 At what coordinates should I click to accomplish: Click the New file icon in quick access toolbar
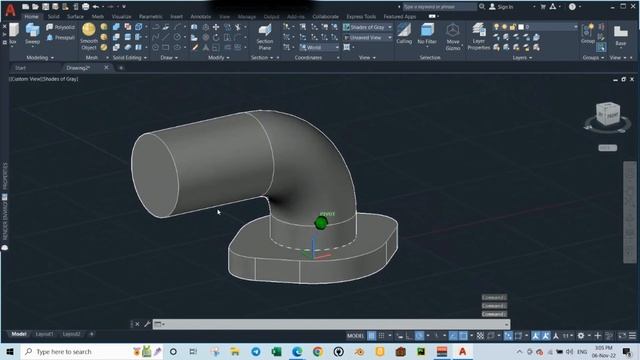pyautogui.click(x=26, y=7)
